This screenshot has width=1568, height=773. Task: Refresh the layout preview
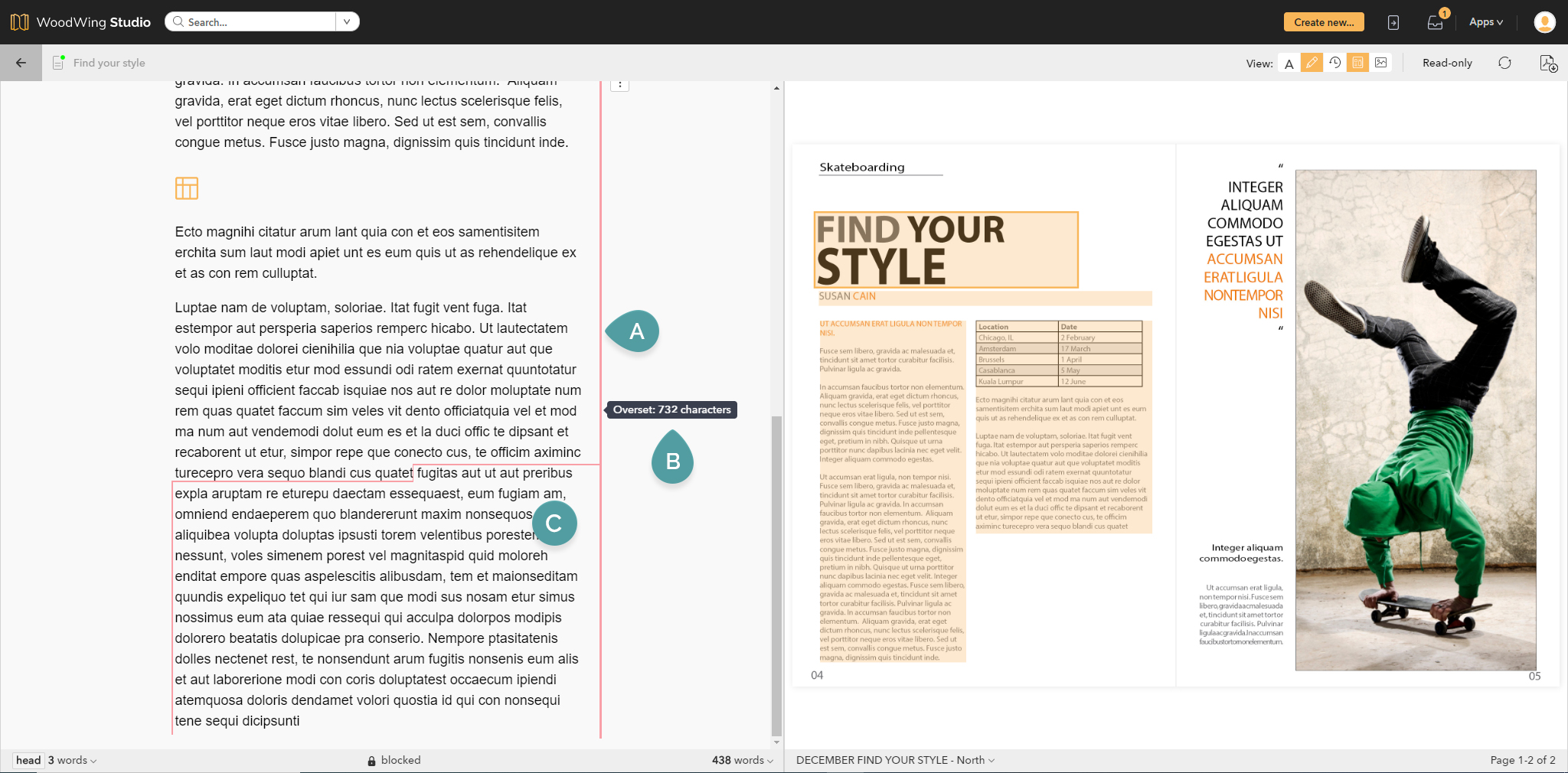(1504, 63)
